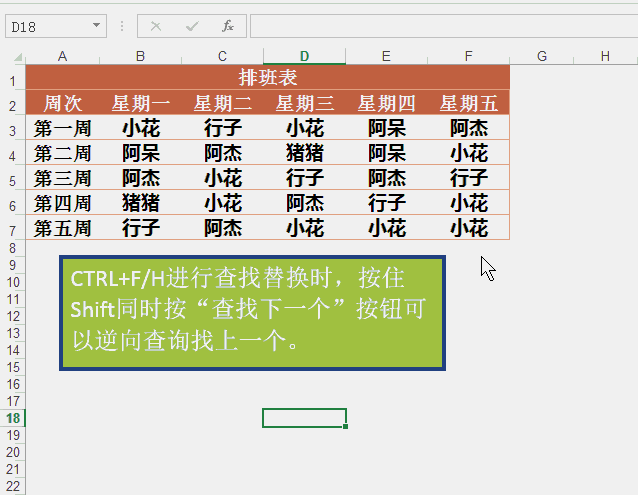This screenshot has height=495, width=638.
Task: Click 阿杰 in 第一周 星期五
Action: point(468,128)
